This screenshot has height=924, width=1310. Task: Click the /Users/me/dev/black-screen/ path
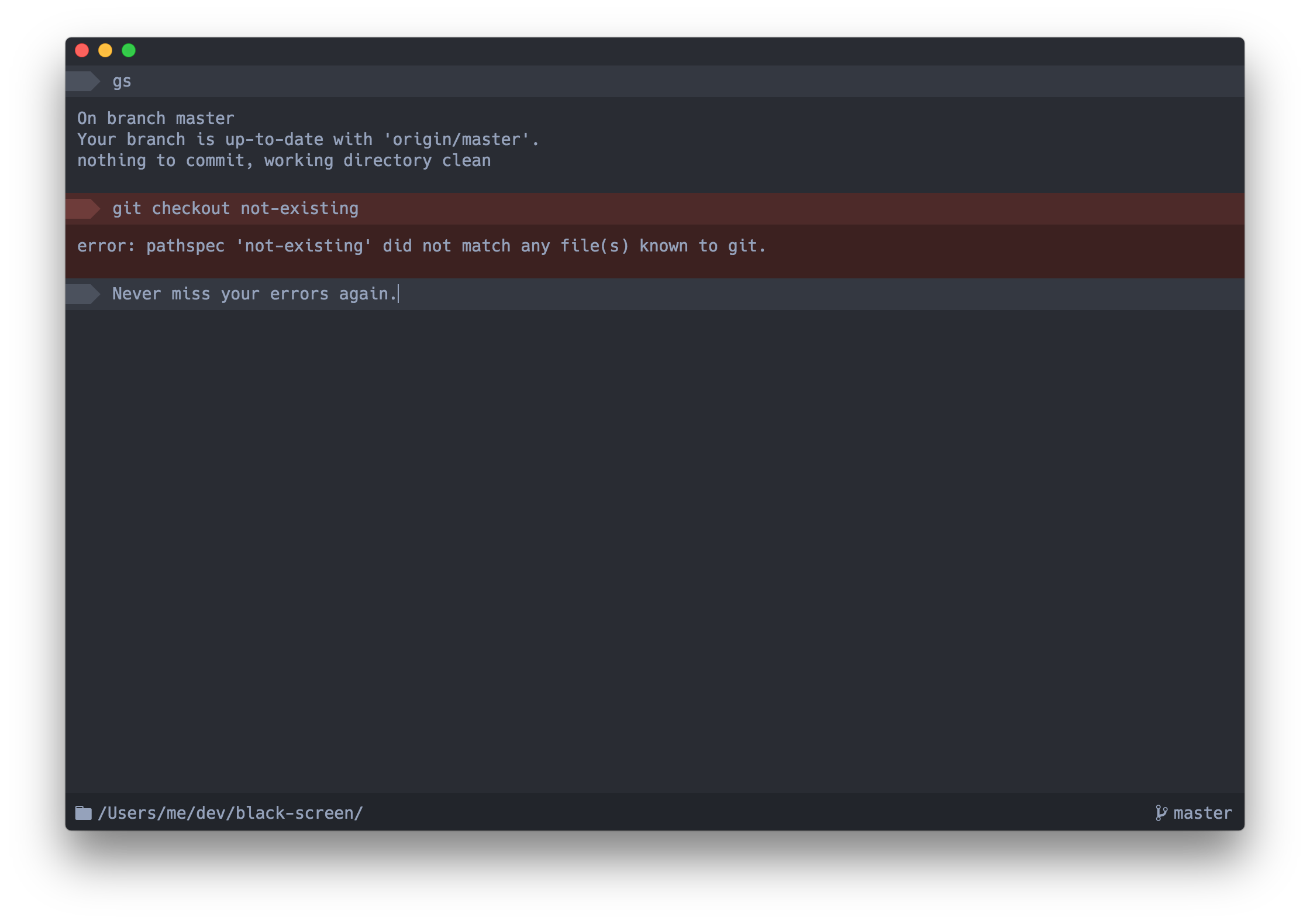tap(230, 813)
